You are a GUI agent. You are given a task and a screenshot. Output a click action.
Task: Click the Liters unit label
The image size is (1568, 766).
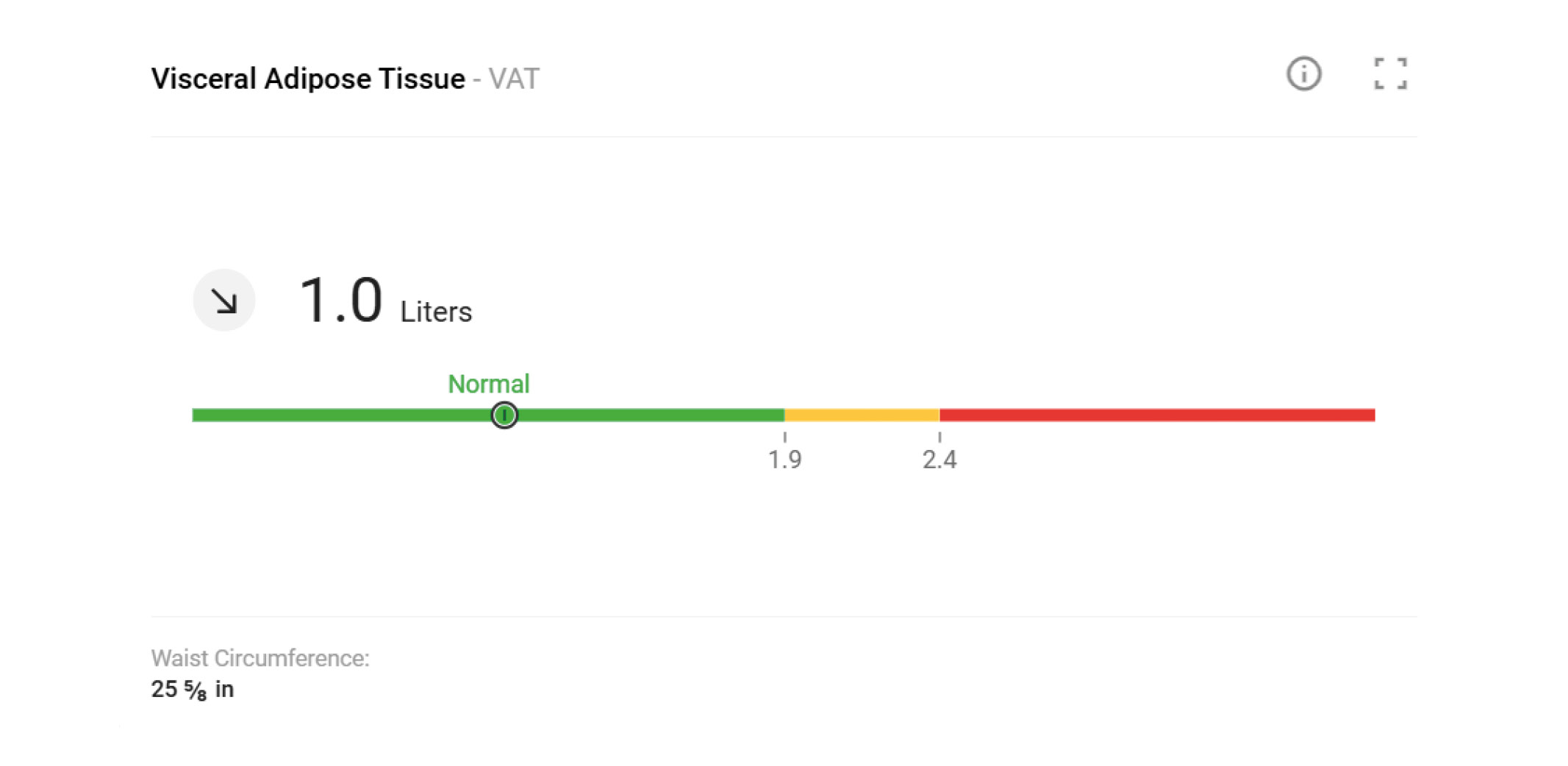[436, 312]
